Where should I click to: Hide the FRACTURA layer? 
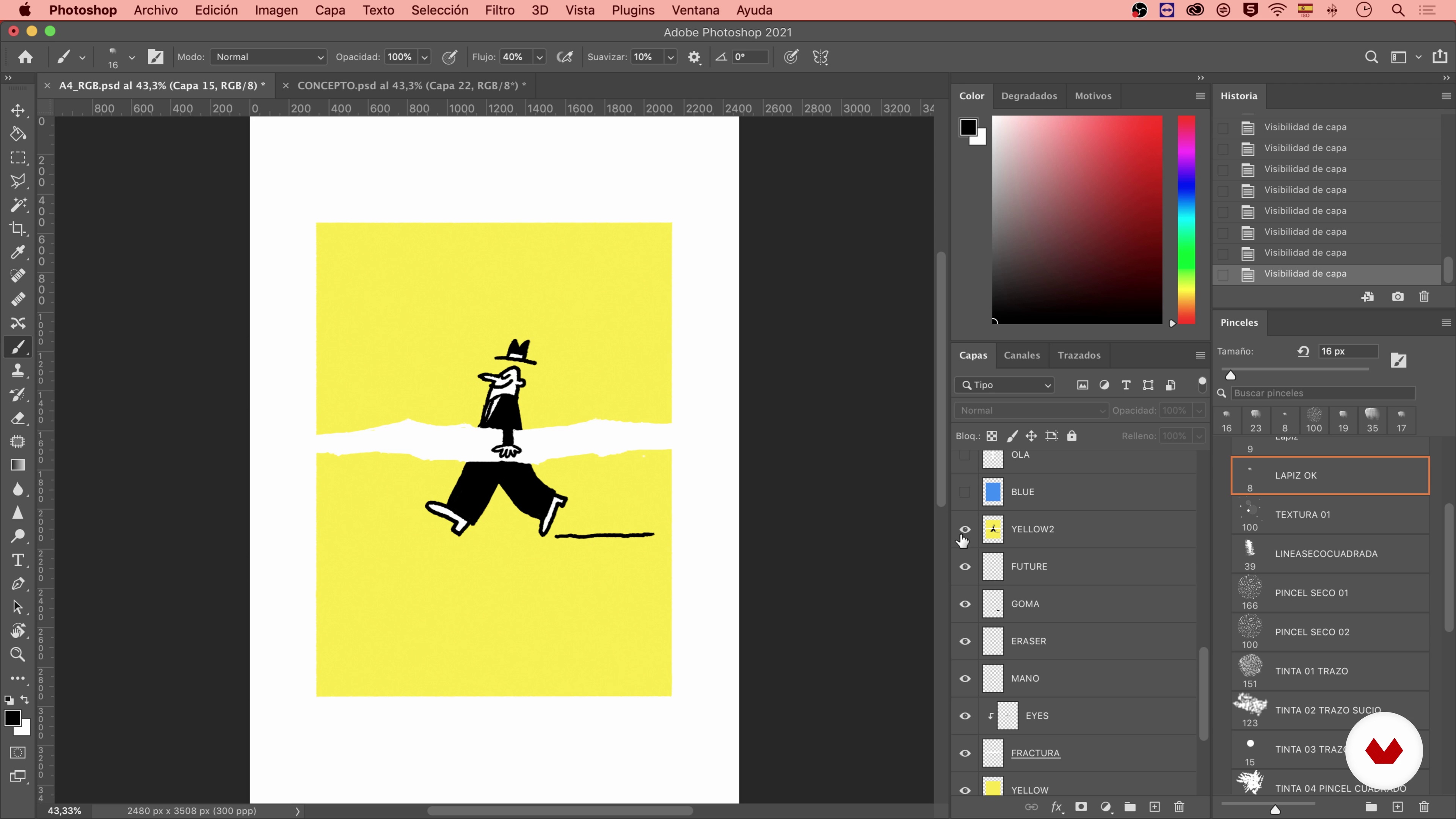tap(965, 753)
